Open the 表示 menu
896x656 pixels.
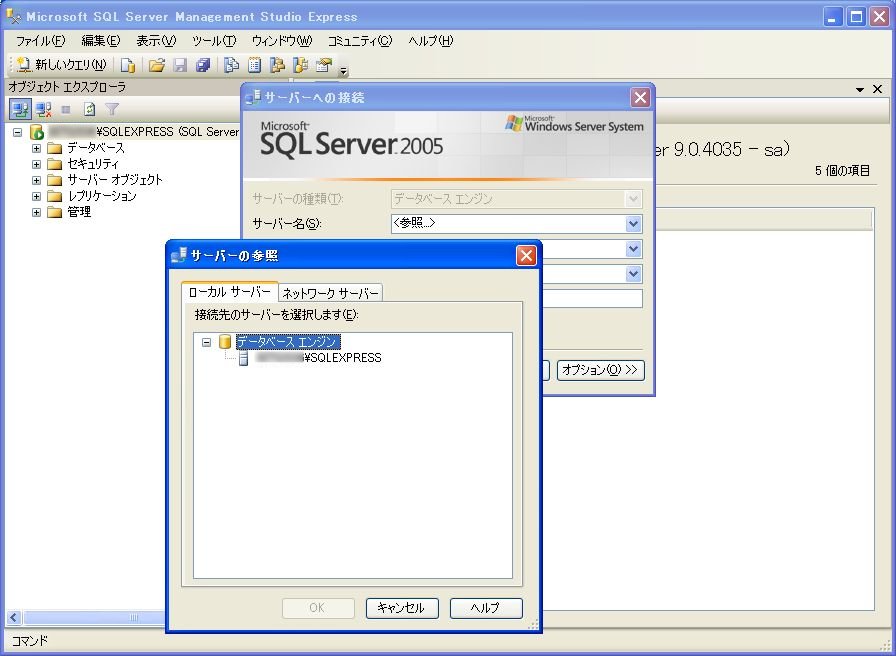(x=156, y=41)
